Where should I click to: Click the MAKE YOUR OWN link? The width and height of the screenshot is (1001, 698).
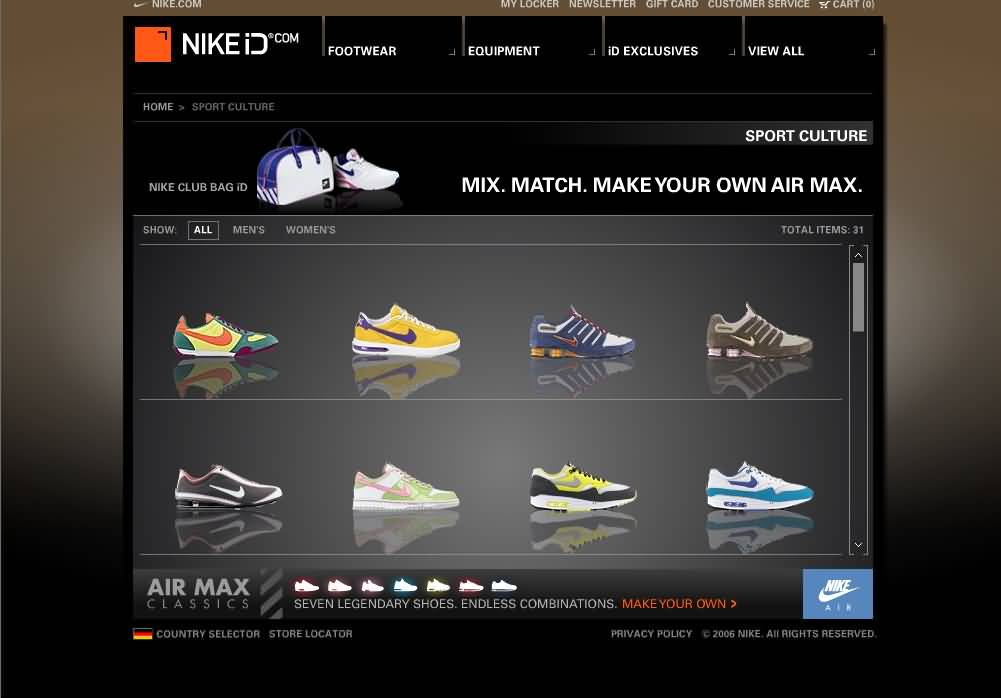point(678,604)
